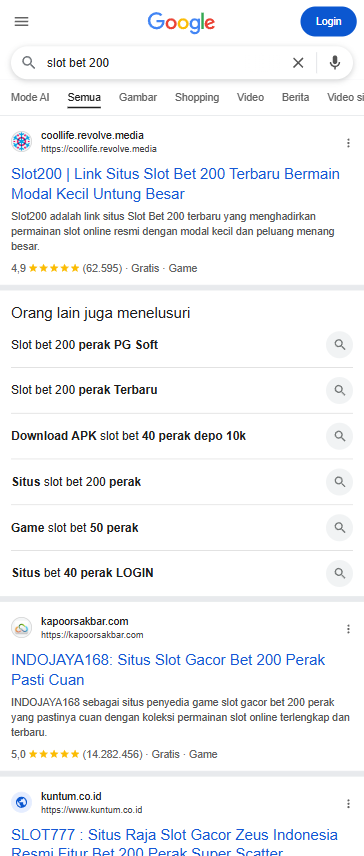Click https://coollife.revolve.media URL text
The image size is (364, 856).
99,149
